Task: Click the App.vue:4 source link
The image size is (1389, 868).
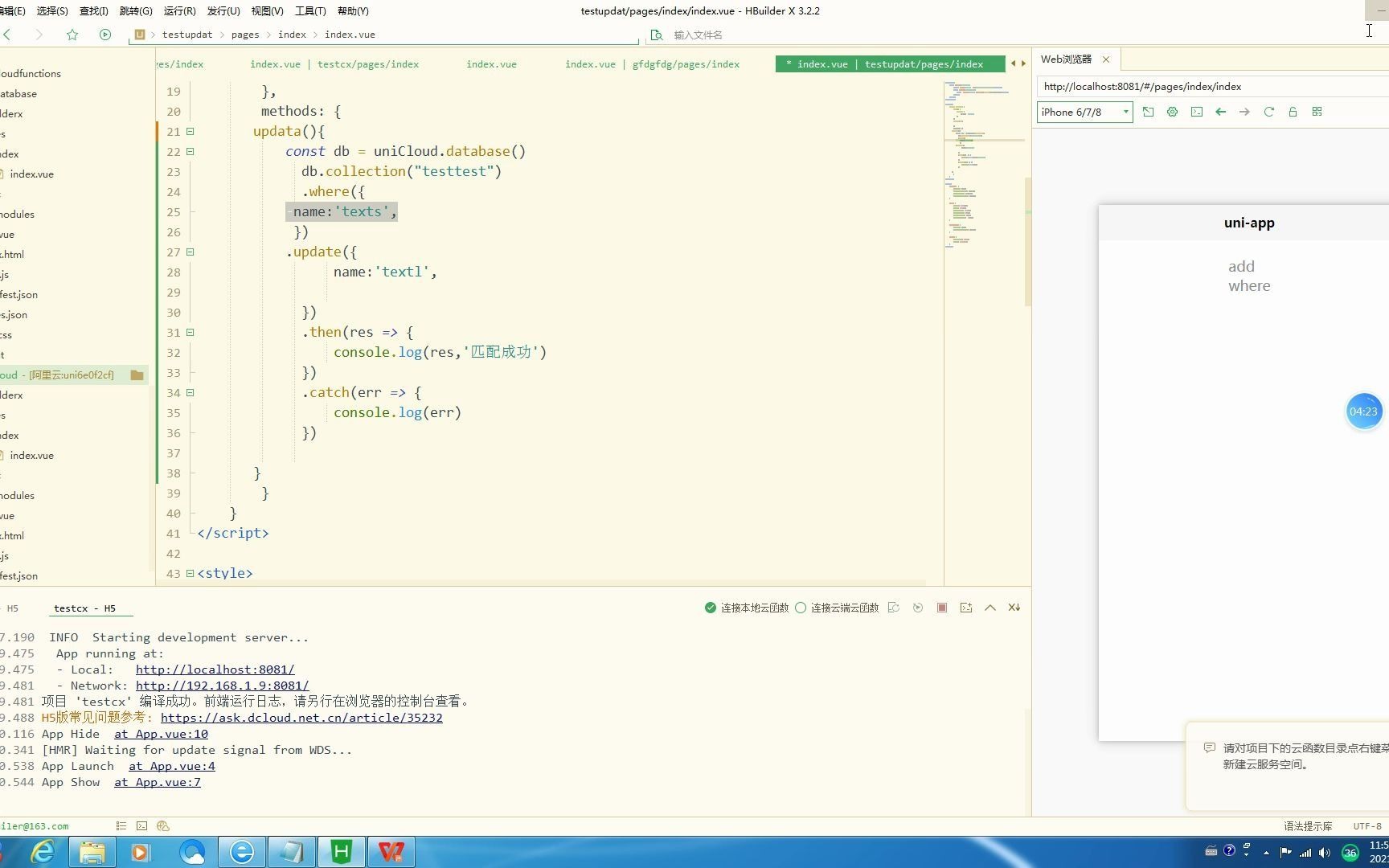Action: 172,766
